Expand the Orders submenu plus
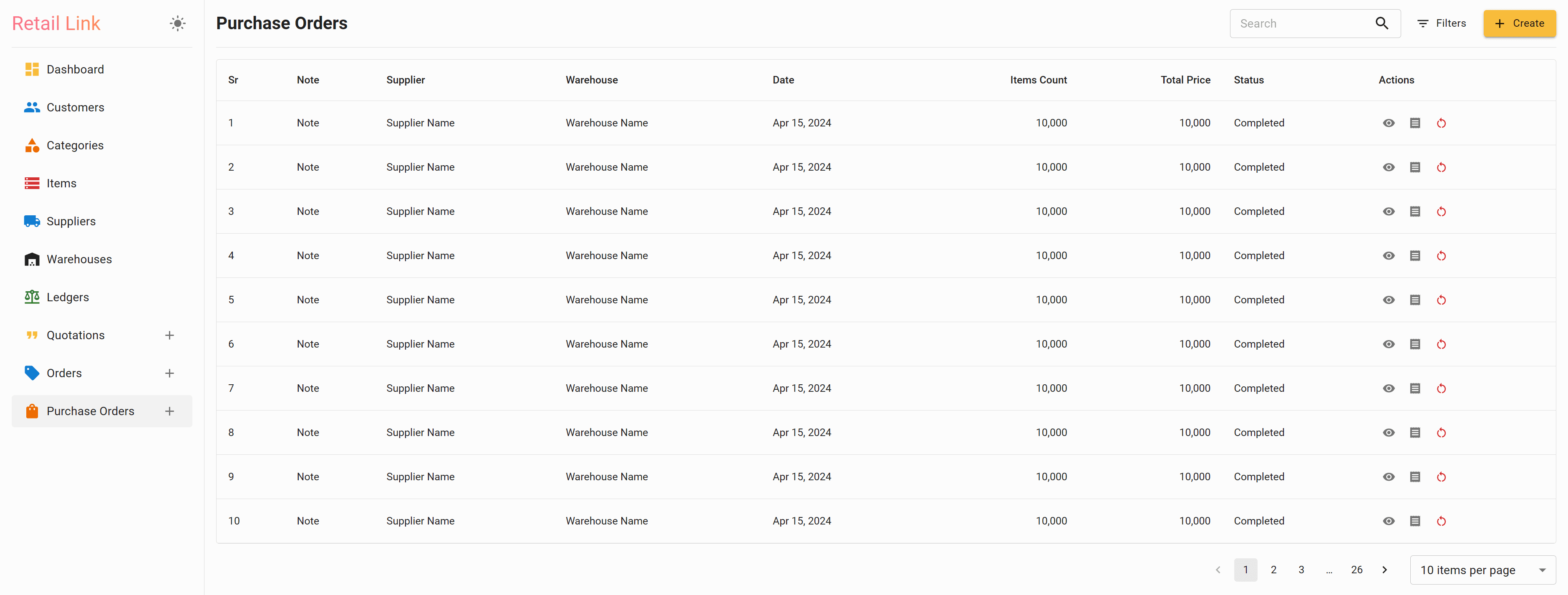 169,373
